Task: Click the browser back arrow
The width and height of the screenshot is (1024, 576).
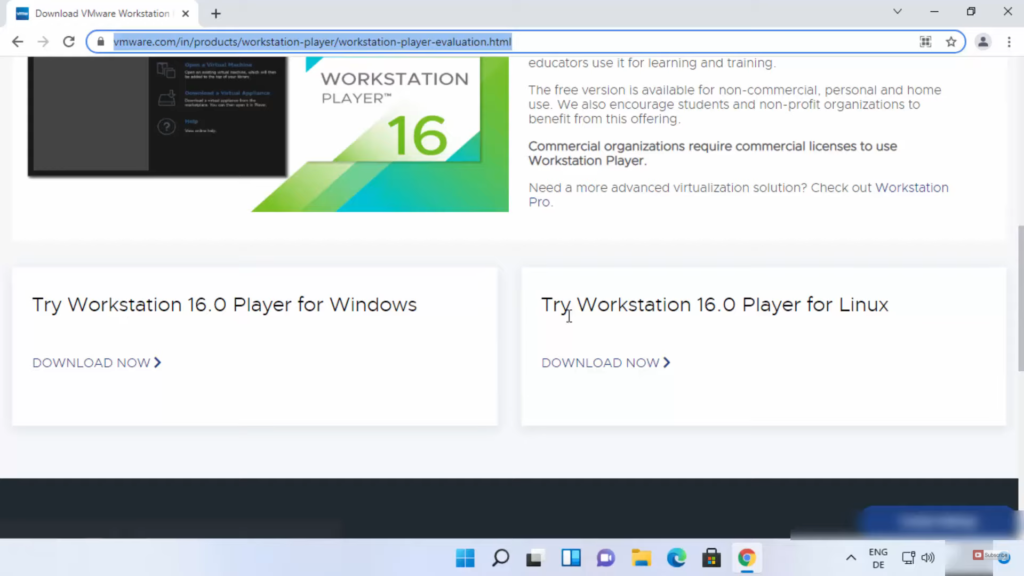Action: [17, 42]
